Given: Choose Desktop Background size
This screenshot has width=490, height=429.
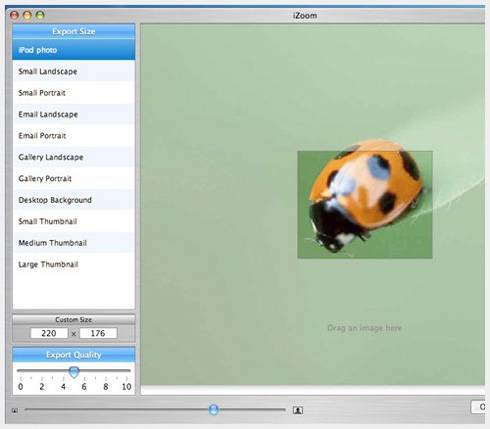Looking at the screenshot, I should [74, 200].
